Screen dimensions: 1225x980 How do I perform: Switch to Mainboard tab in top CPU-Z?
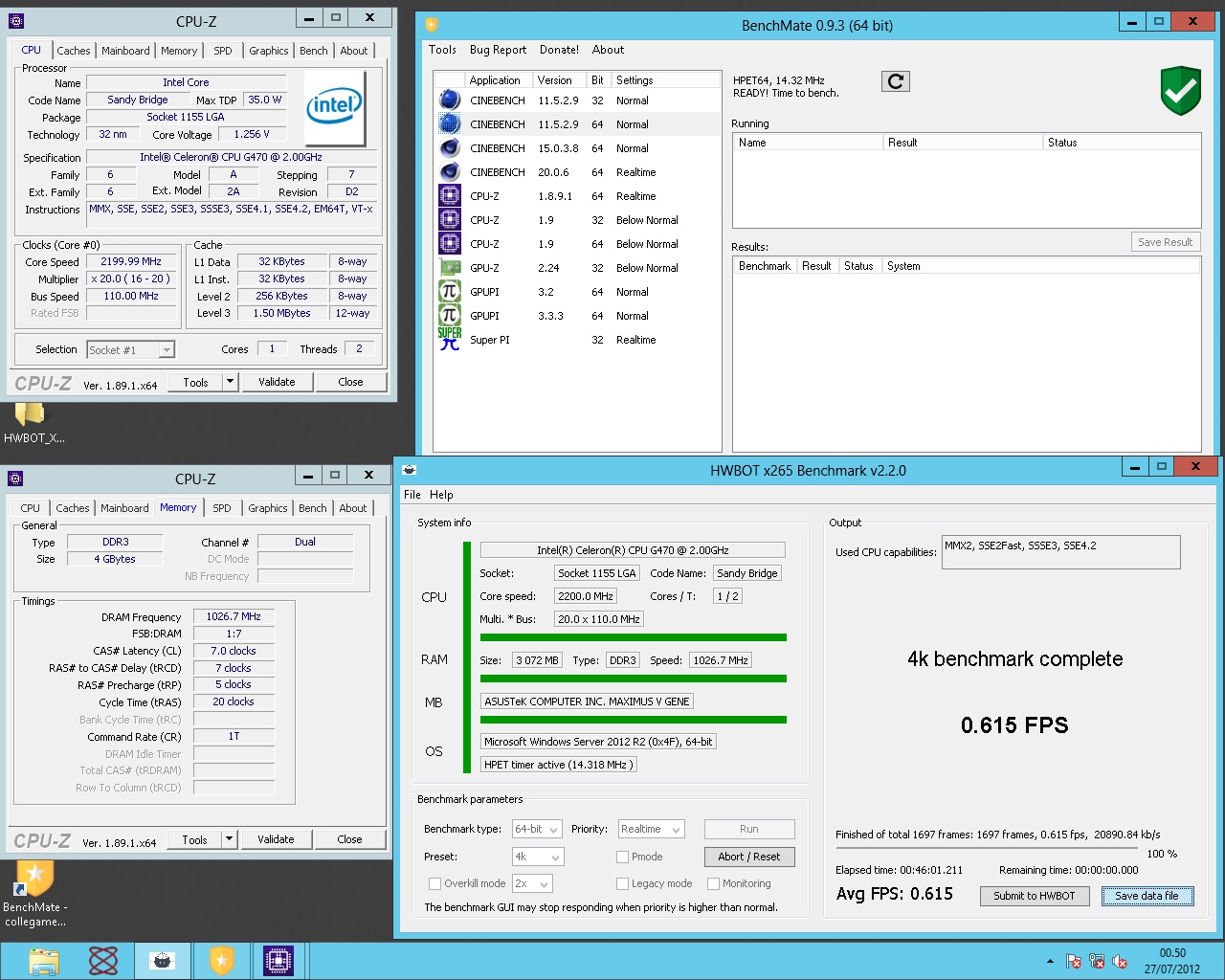(125, 51)
